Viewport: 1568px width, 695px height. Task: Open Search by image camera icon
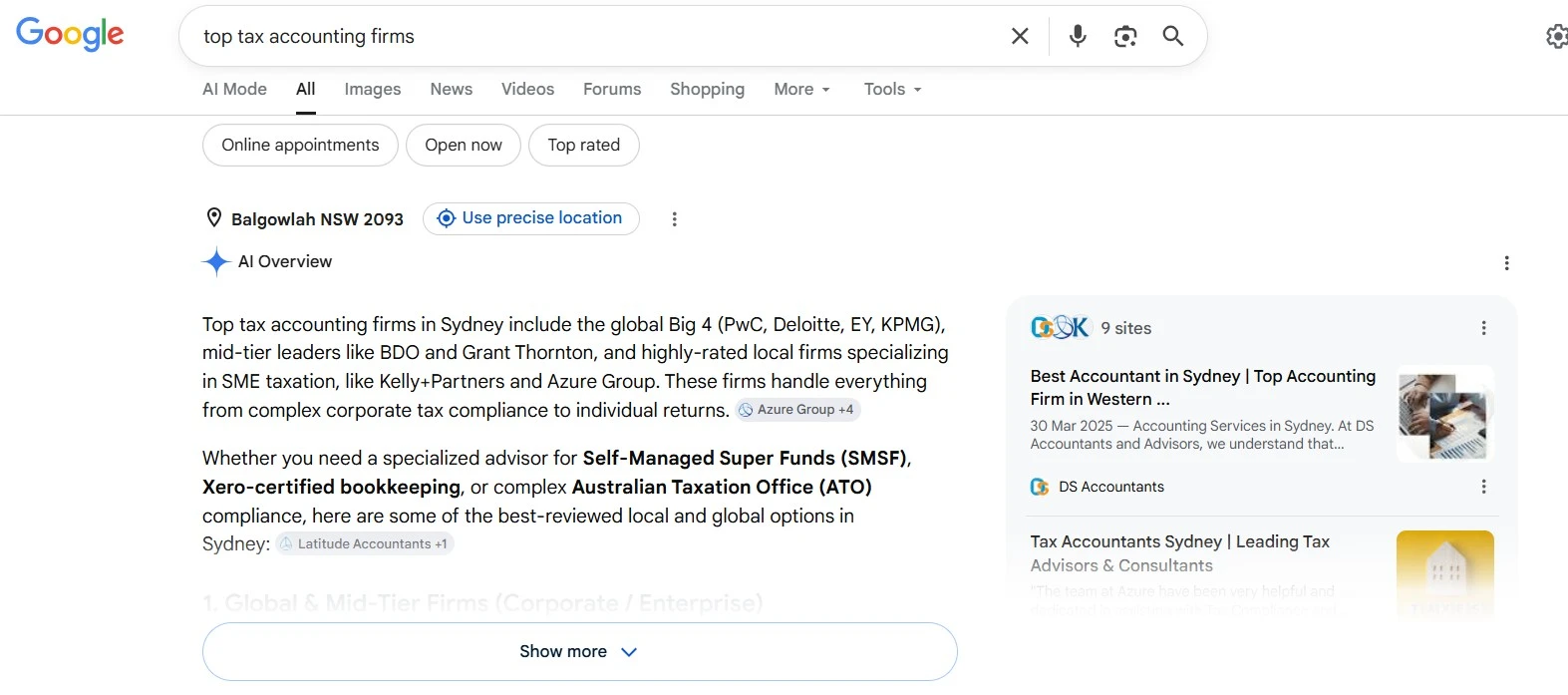tap(1125, 36)
